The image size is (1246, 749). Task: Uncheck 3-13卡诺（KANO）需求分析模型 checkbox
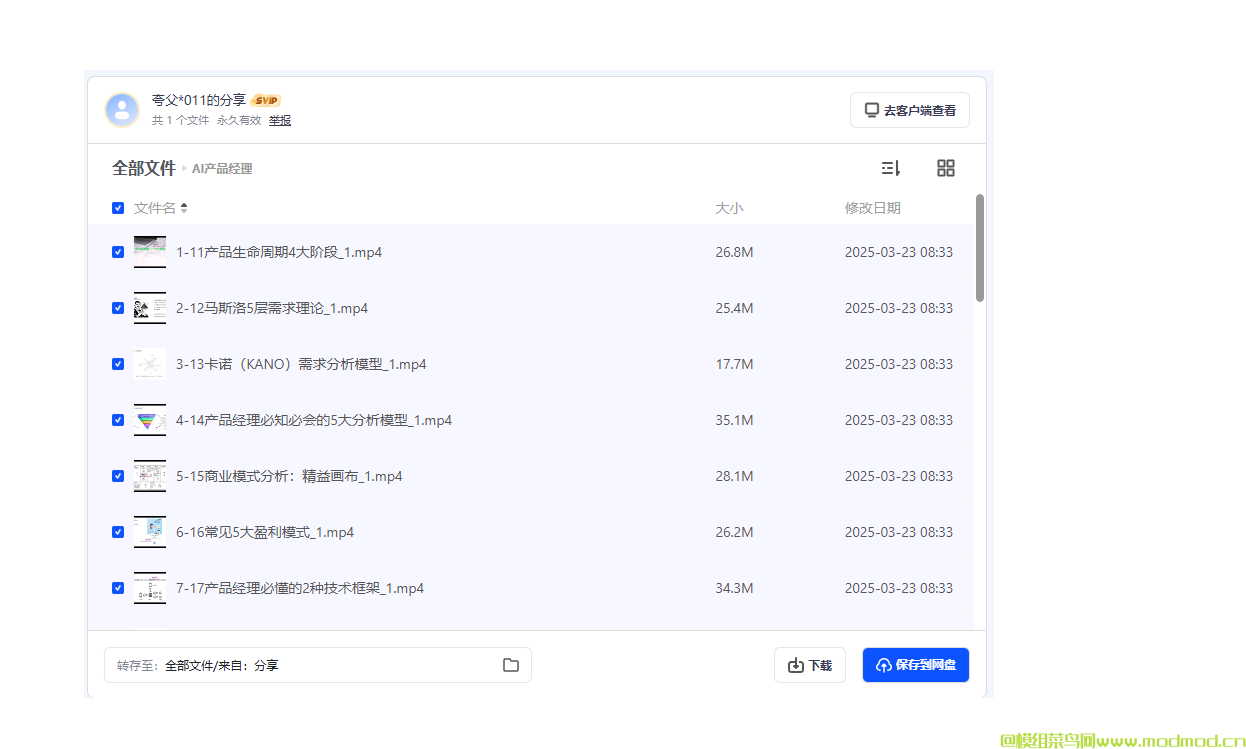(x=118, y=364)
